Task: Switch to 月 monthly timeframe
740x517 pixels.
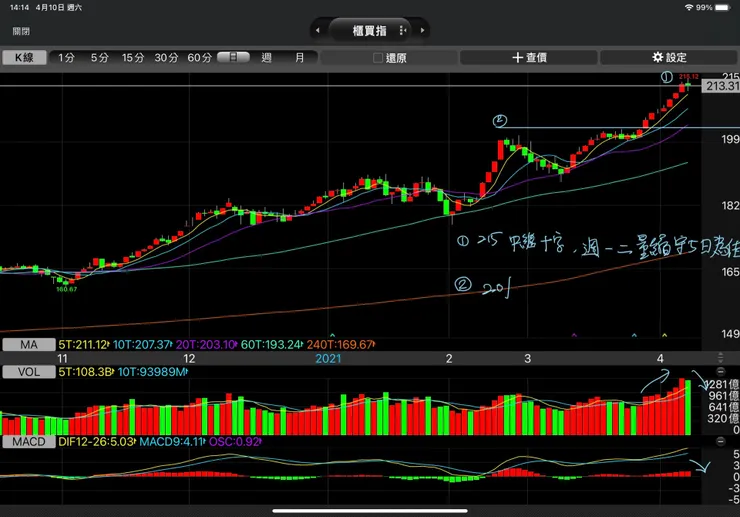Action: (300, 58)
